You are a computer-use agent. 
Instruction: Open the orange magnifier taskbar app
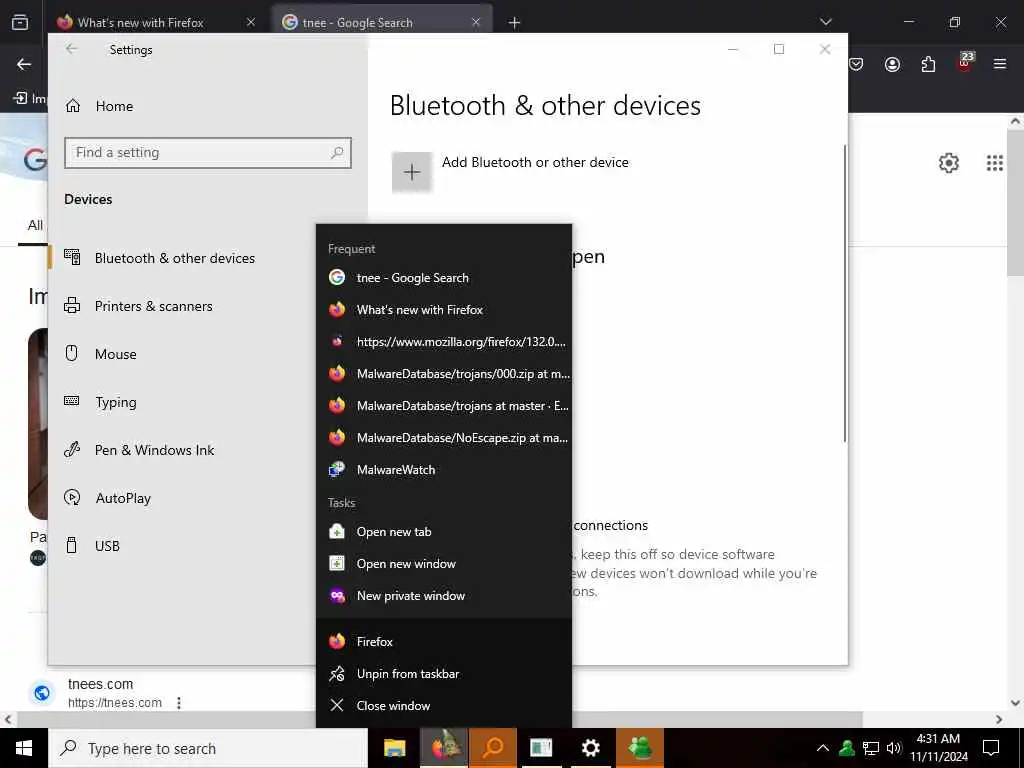(492, 748)
